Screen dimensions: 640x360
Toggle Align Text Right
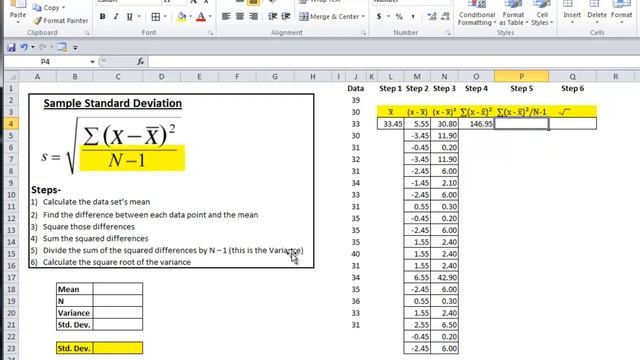click(253, 16)
